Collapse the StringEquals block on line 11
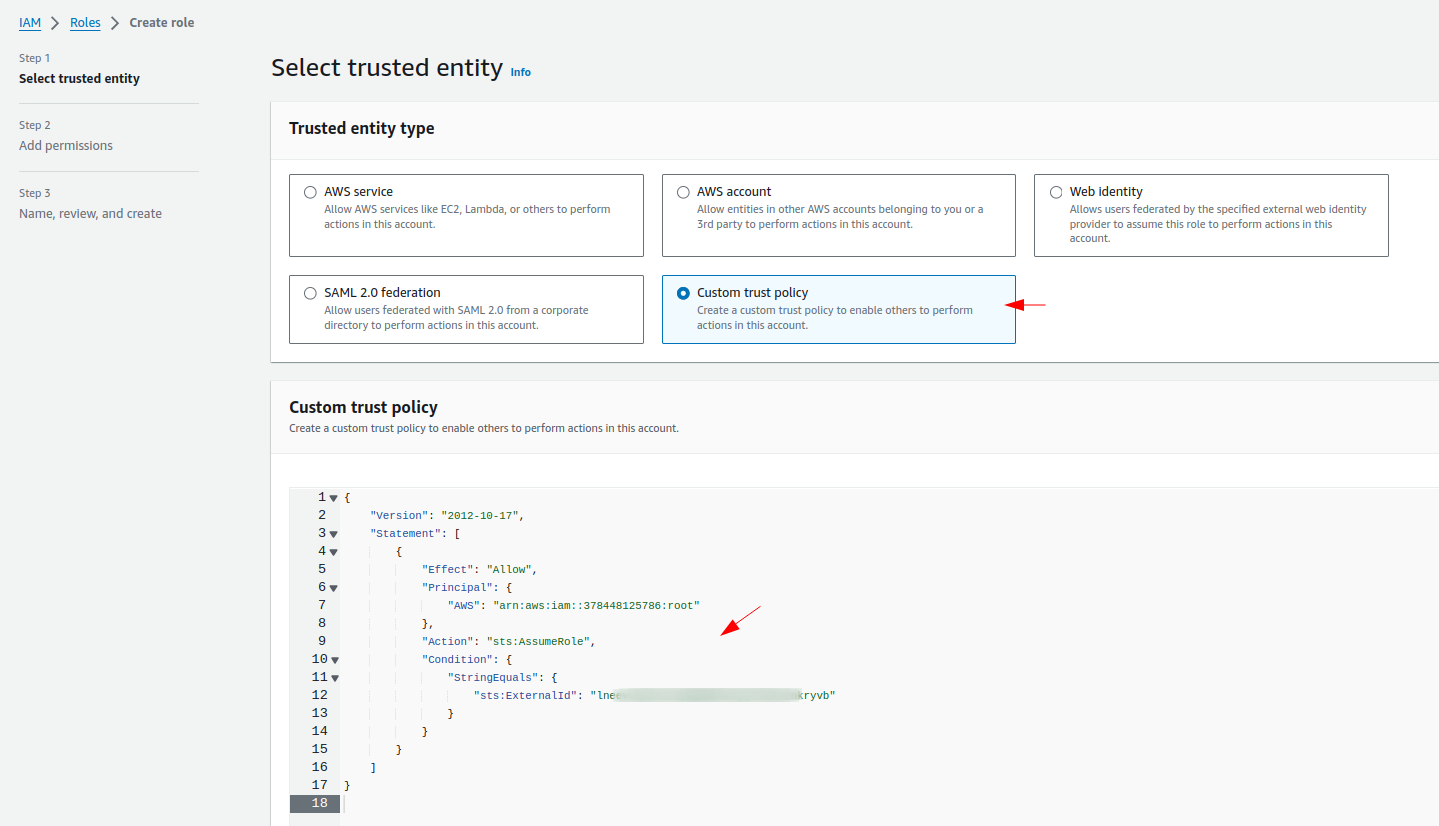This screenshot has height=826, width=1439. coord(334,678)
